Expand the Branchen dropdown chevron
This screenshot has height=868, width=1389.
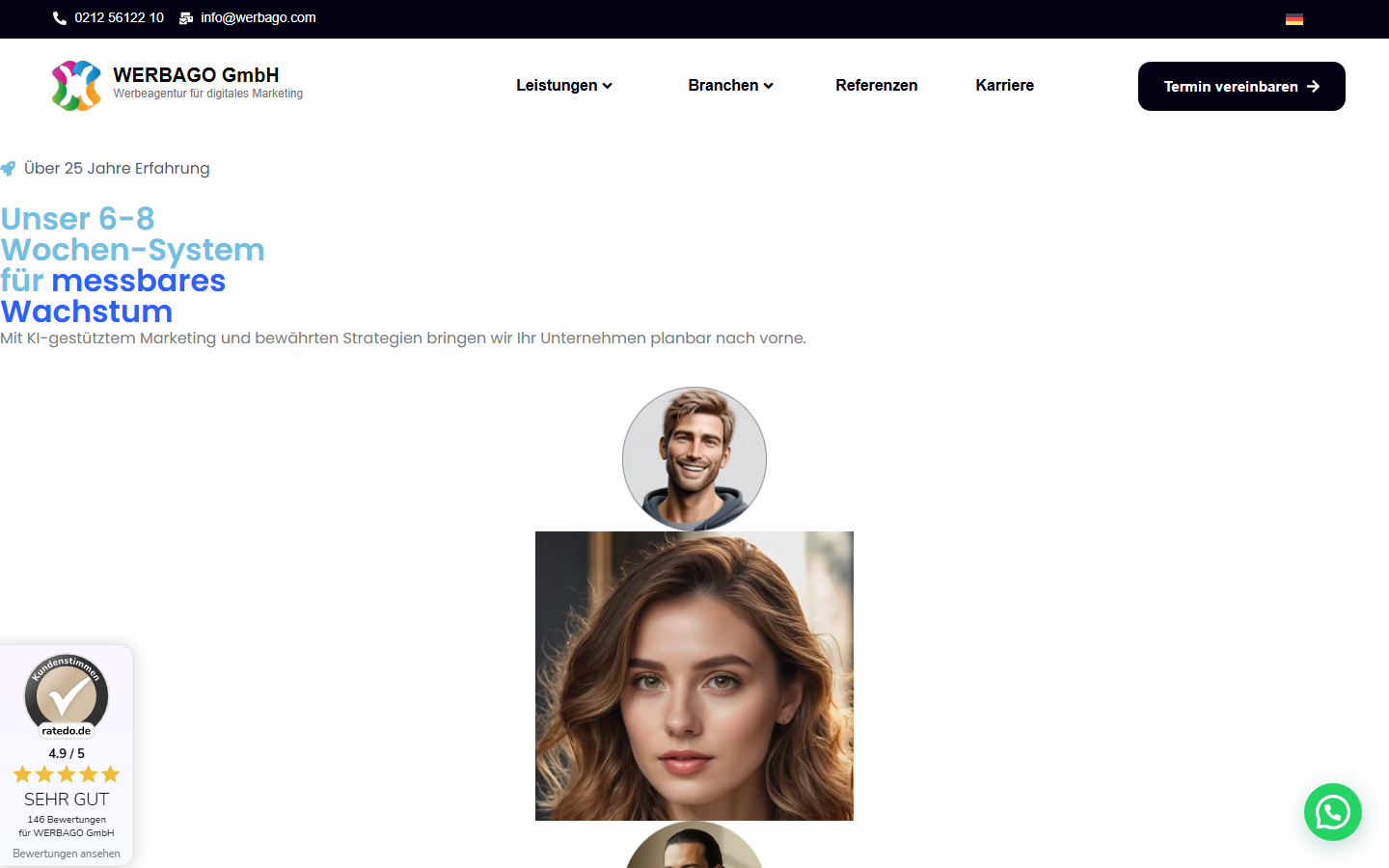[x=769, y=86]
